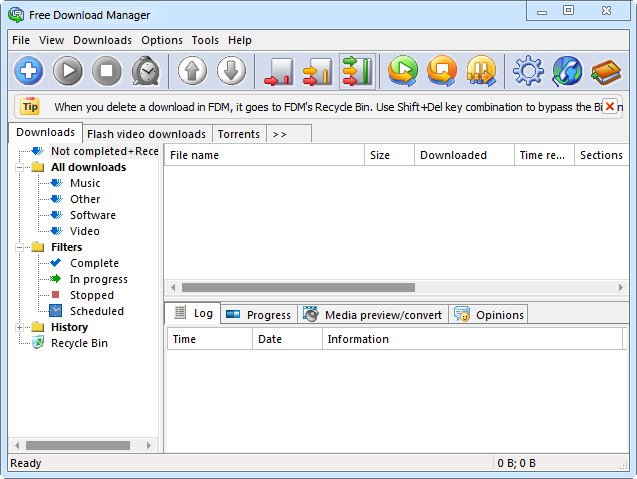Show more tabs with the >> tab
Viewport: 637px width, 479px height.
[x=288, y=134]
